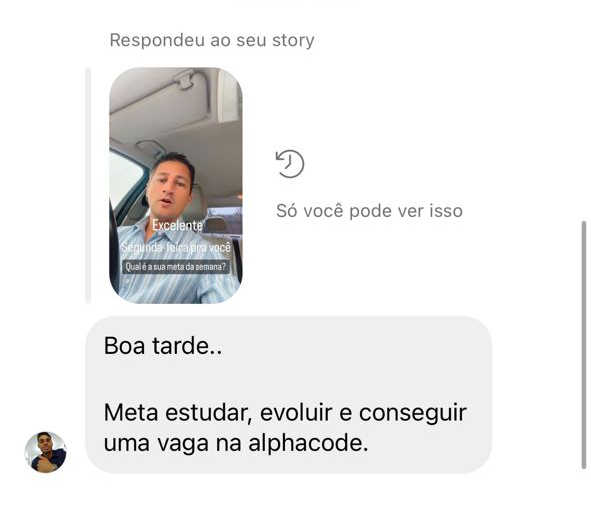This screenshot has width=591, height=507.
Task: Select the message mentioning alphacode
Action: [289, 395]
